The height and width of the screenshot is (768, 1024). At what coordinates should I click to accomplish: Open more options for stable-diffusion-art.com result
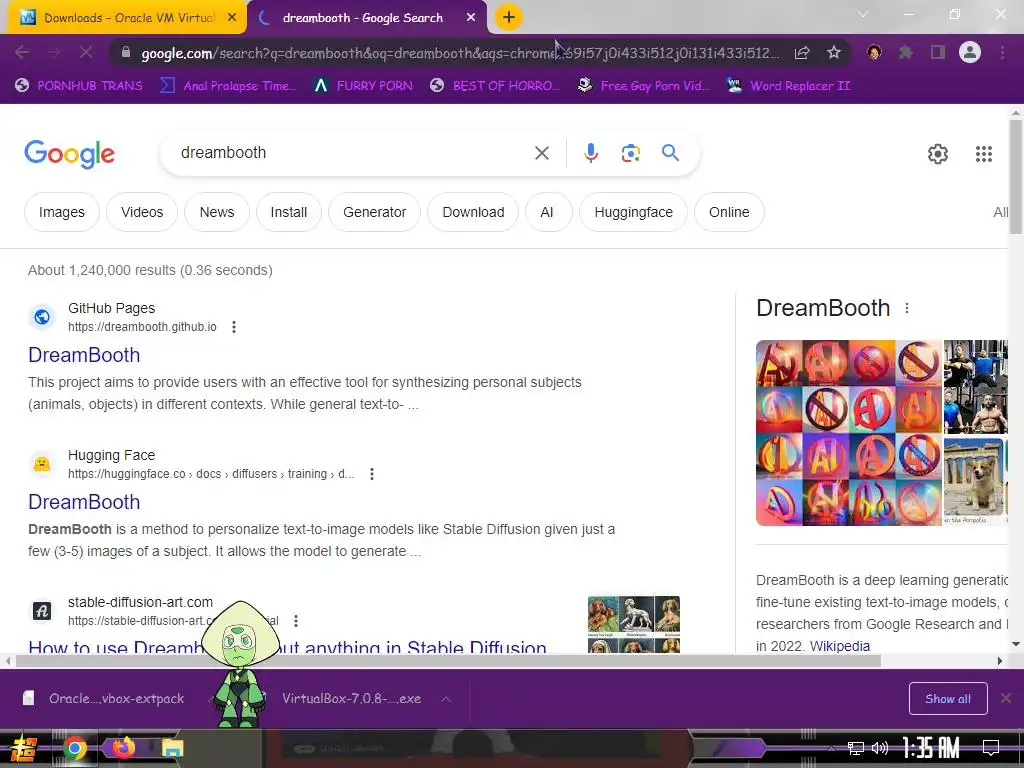point(296,620)
